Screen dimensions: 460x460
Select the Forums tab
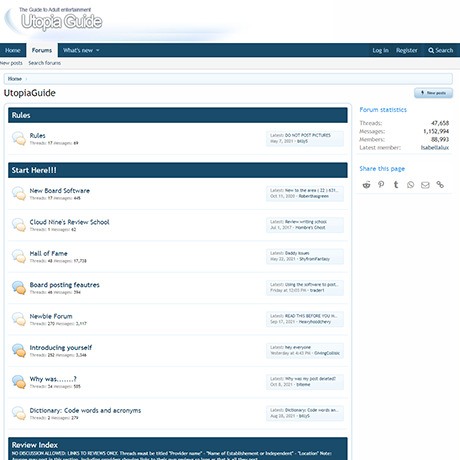[x=42, y=50]
